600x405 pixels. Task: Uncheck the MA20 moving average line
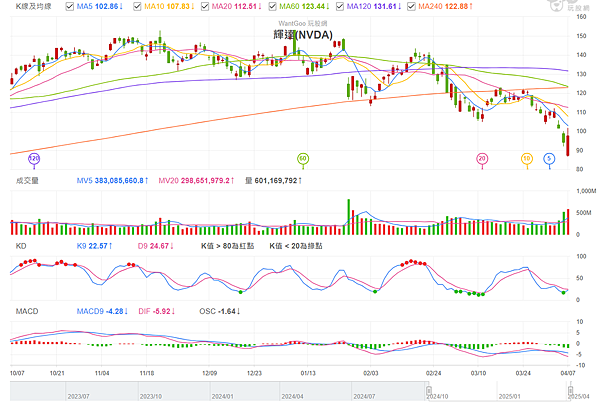[x=205, y=7]
